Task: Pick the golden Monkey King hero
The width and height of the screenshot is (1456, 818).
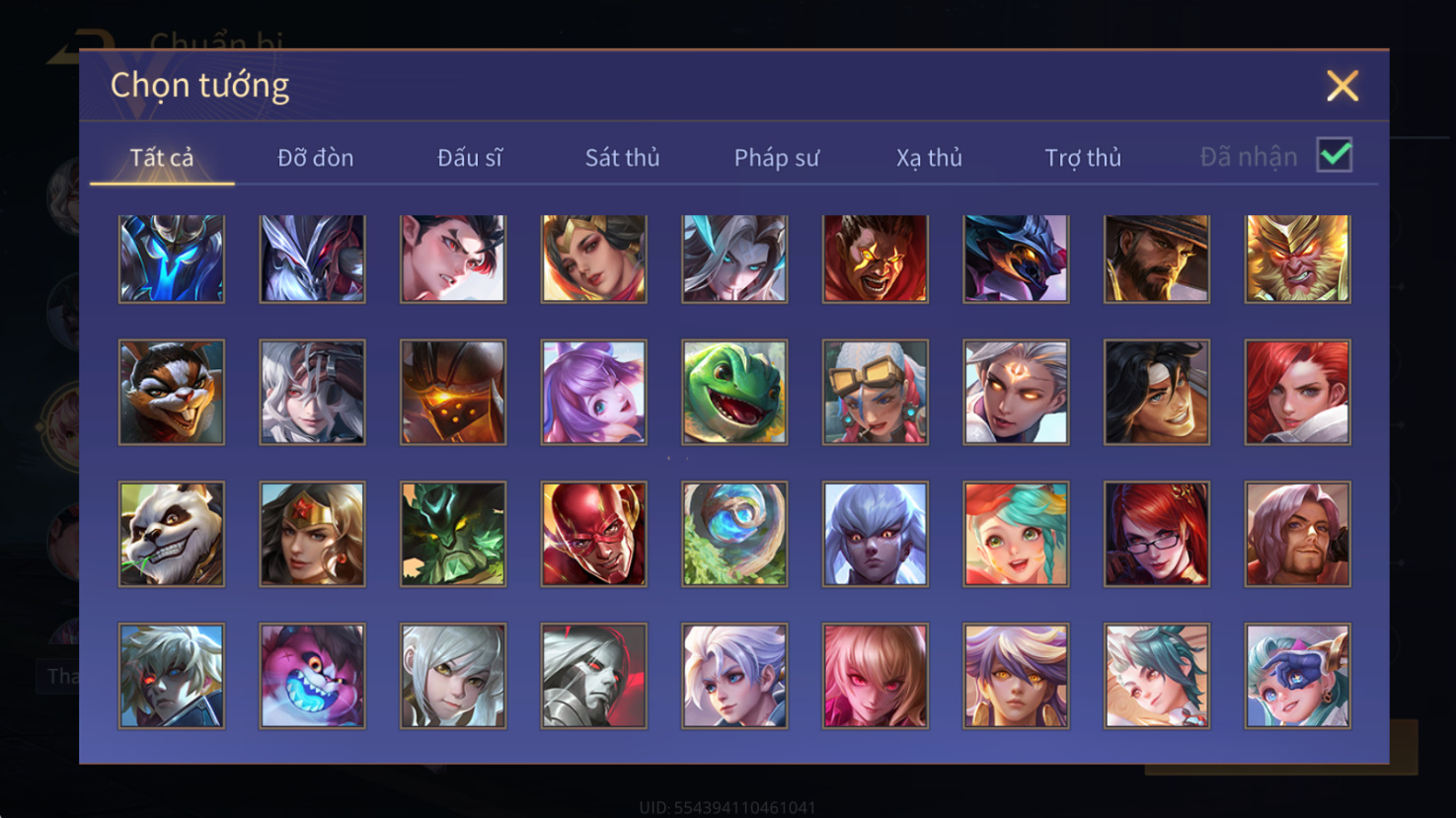Action: click(x=1297, y=259)
